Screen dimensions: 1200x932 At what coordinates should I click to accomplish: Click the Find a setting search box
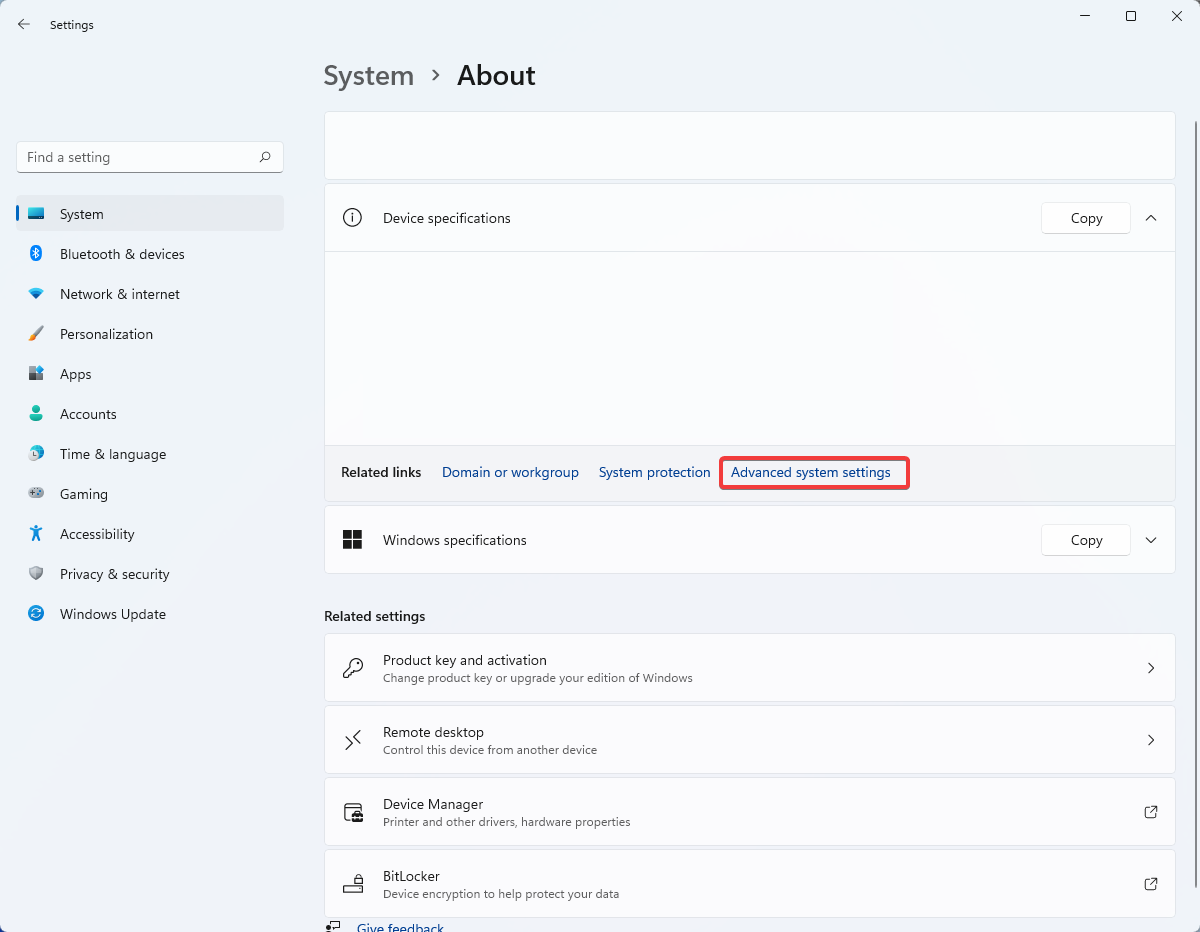tap(140, 157)
